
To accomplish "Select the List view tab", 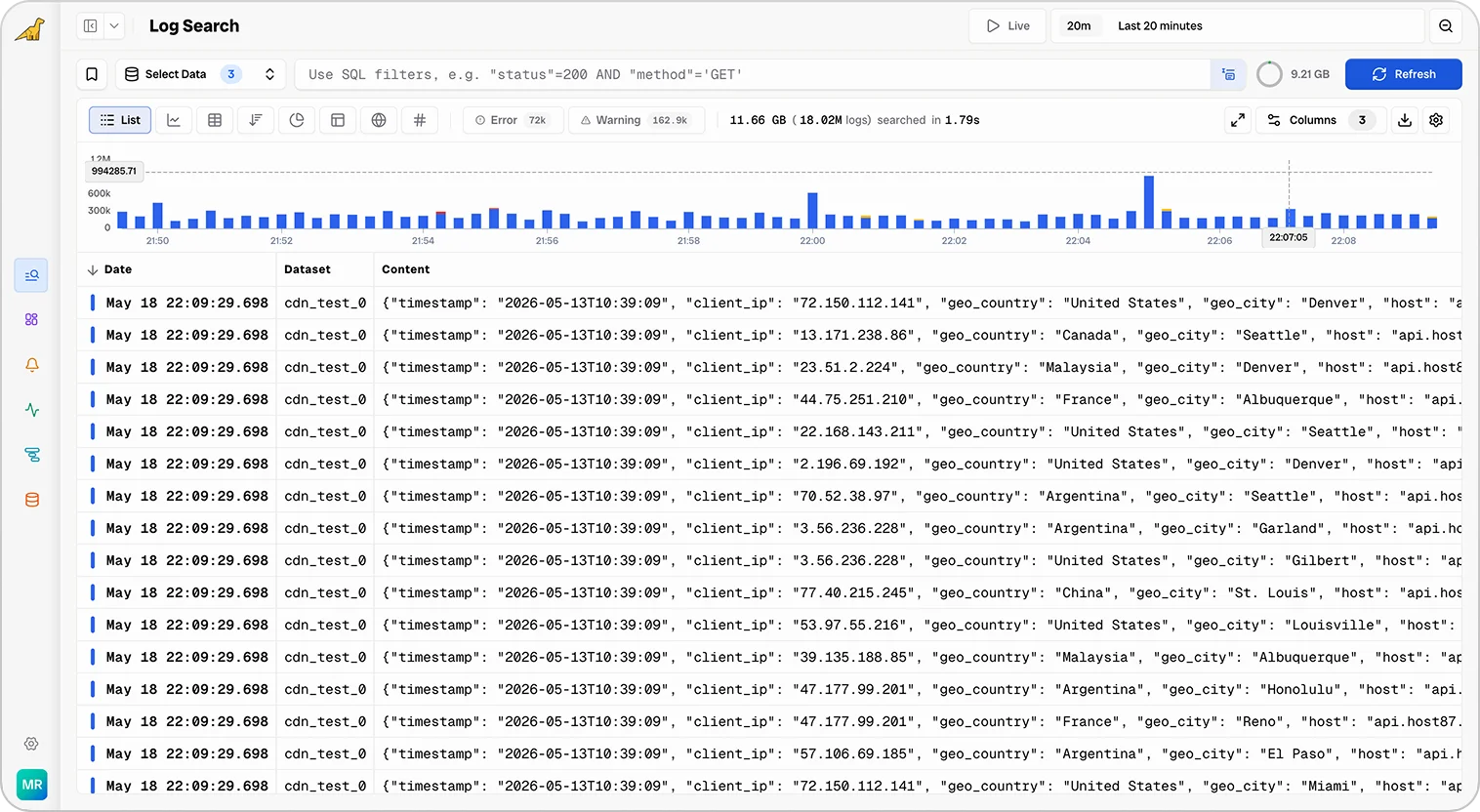I will click(x=120, y=120).
